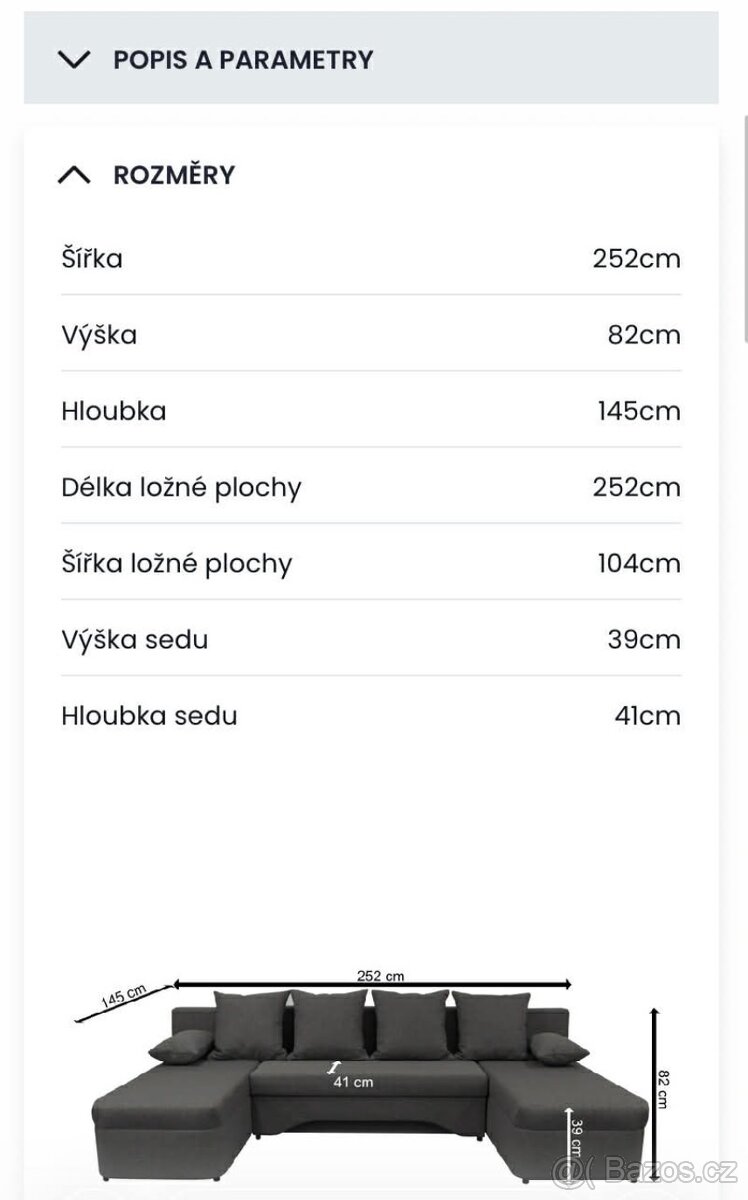Collapse the ROZMĚRY section chevron
This screenshot has width=748, height=1200.
(x=74, y=175)
